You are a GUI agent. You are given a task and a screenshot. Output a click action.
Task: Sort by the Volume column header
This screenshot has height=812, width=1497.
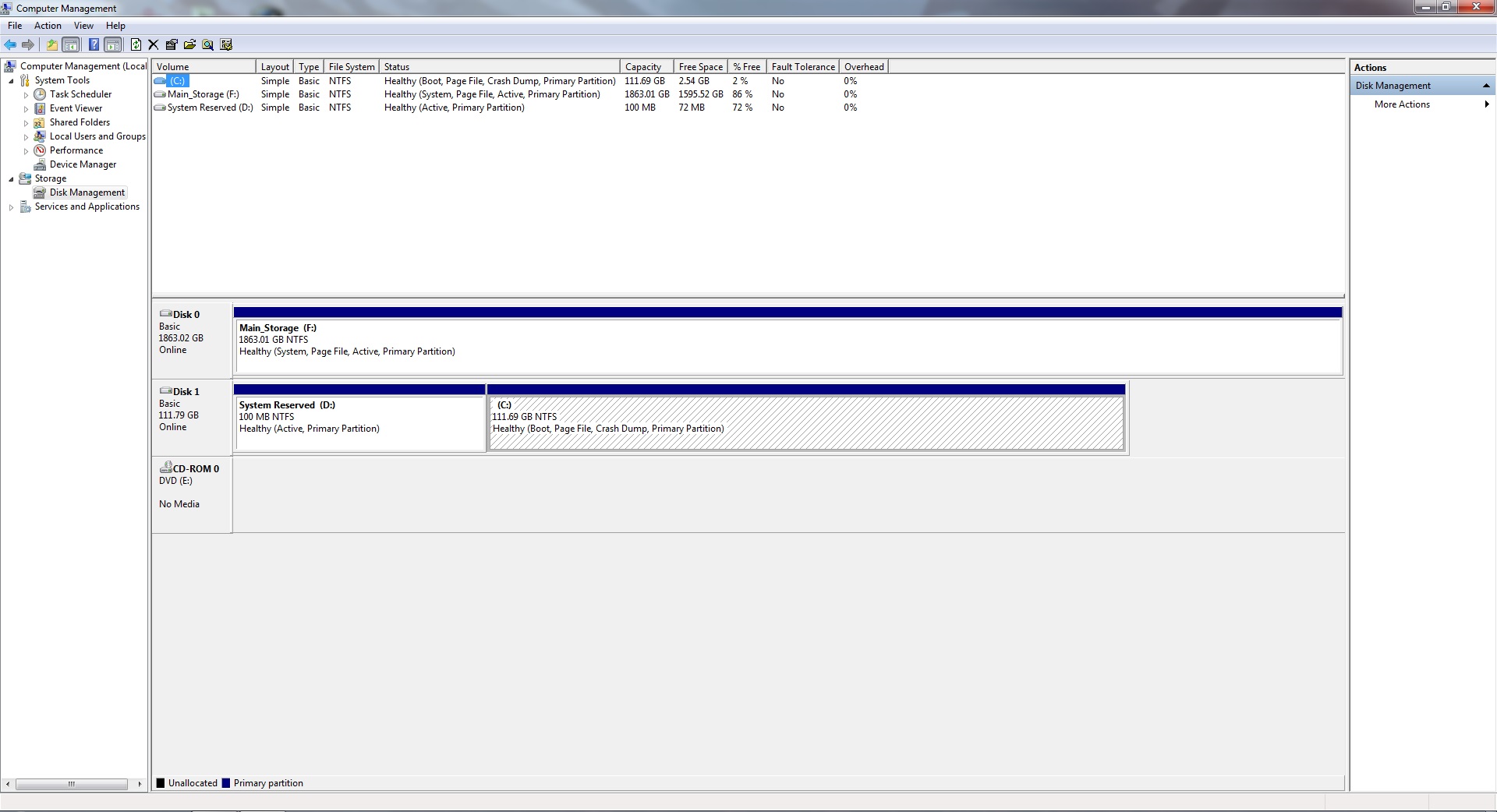203,67
